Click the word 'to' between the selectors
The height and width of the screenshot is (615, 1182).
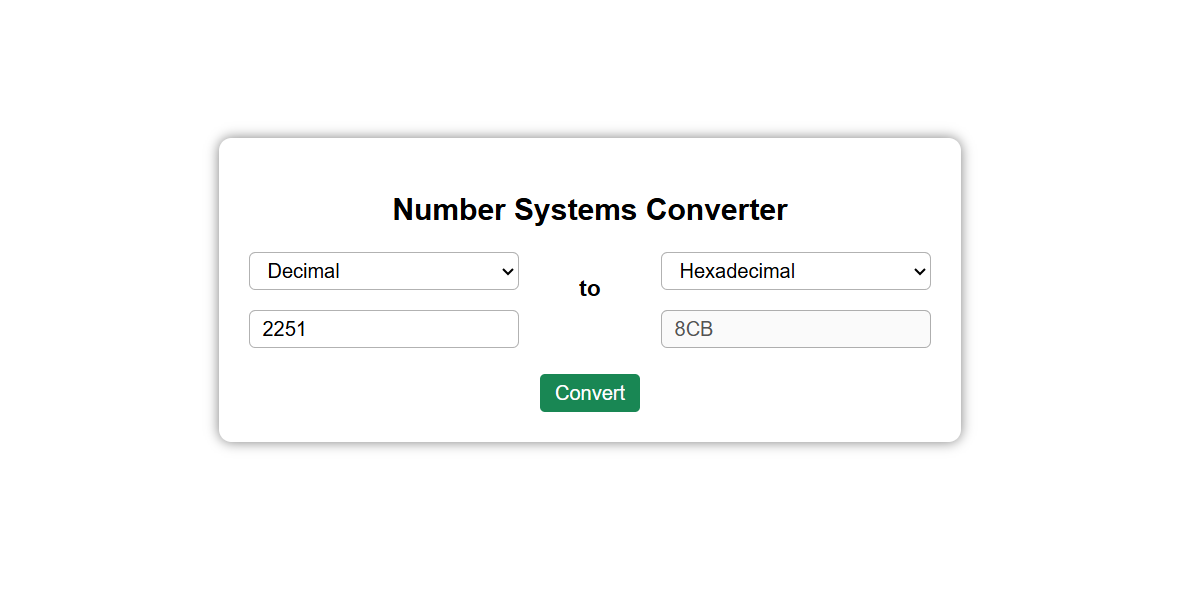pos(589,288)
